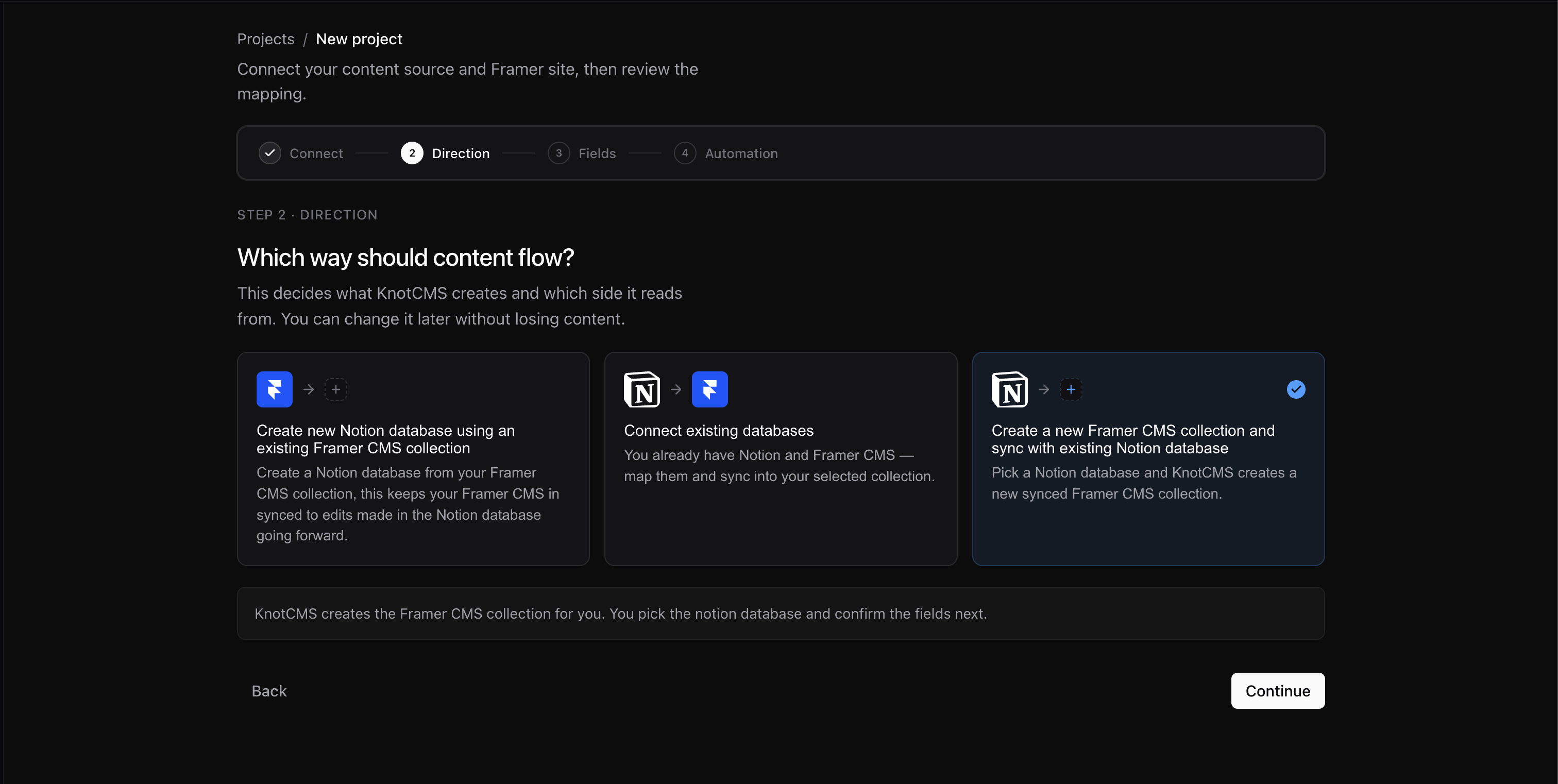The width and height of the screenshot is (1558, 784).
Task: Click the 'Create a Notion database from your Framer' description
Action: (408, 504)
